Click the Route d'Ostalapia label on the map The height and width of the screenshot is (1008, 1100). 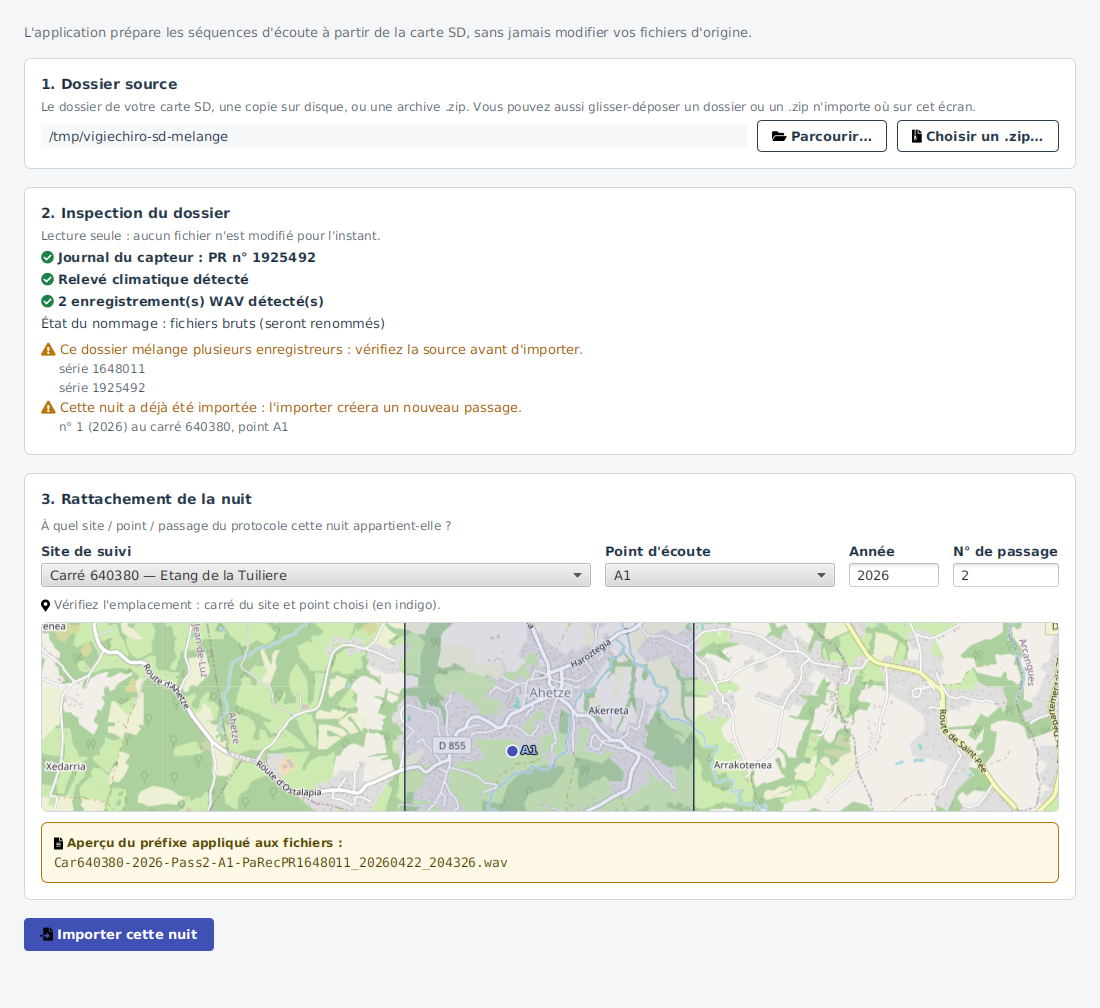click(x=288, y=779)
